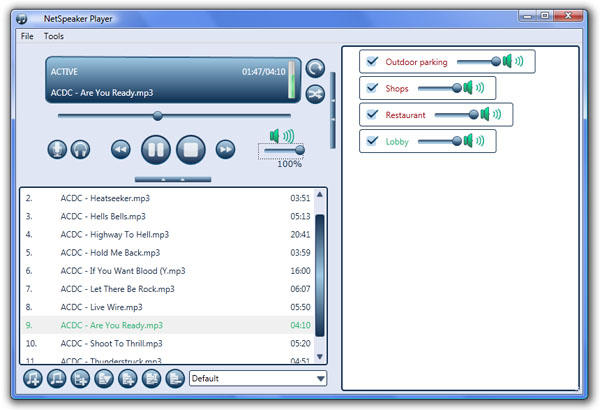Viewport: 600px width, 410px height.
Task: Select the playing ACDC - Are You Ready.mp3 row
Action: click(x=168, y=325)
